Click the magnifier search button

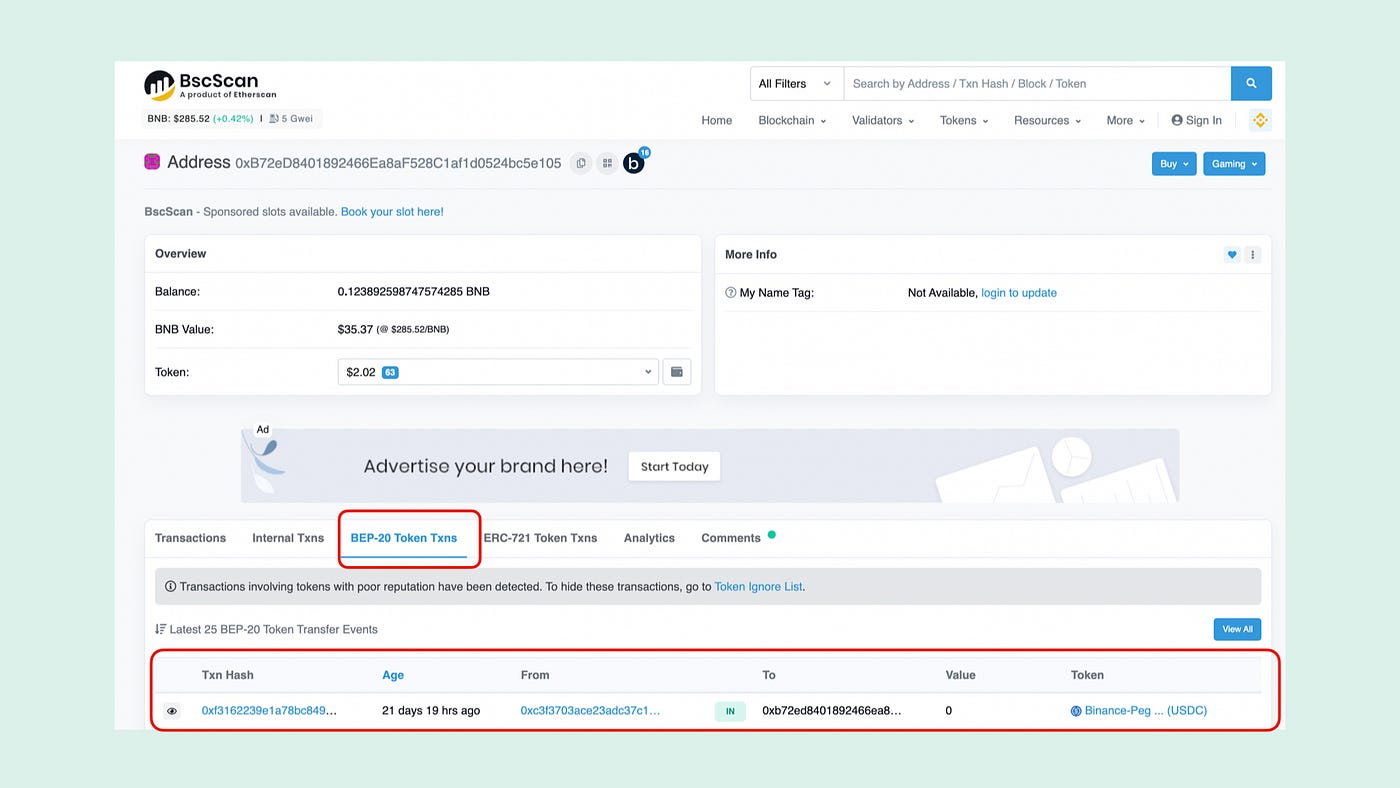[x=1251, y=84]
